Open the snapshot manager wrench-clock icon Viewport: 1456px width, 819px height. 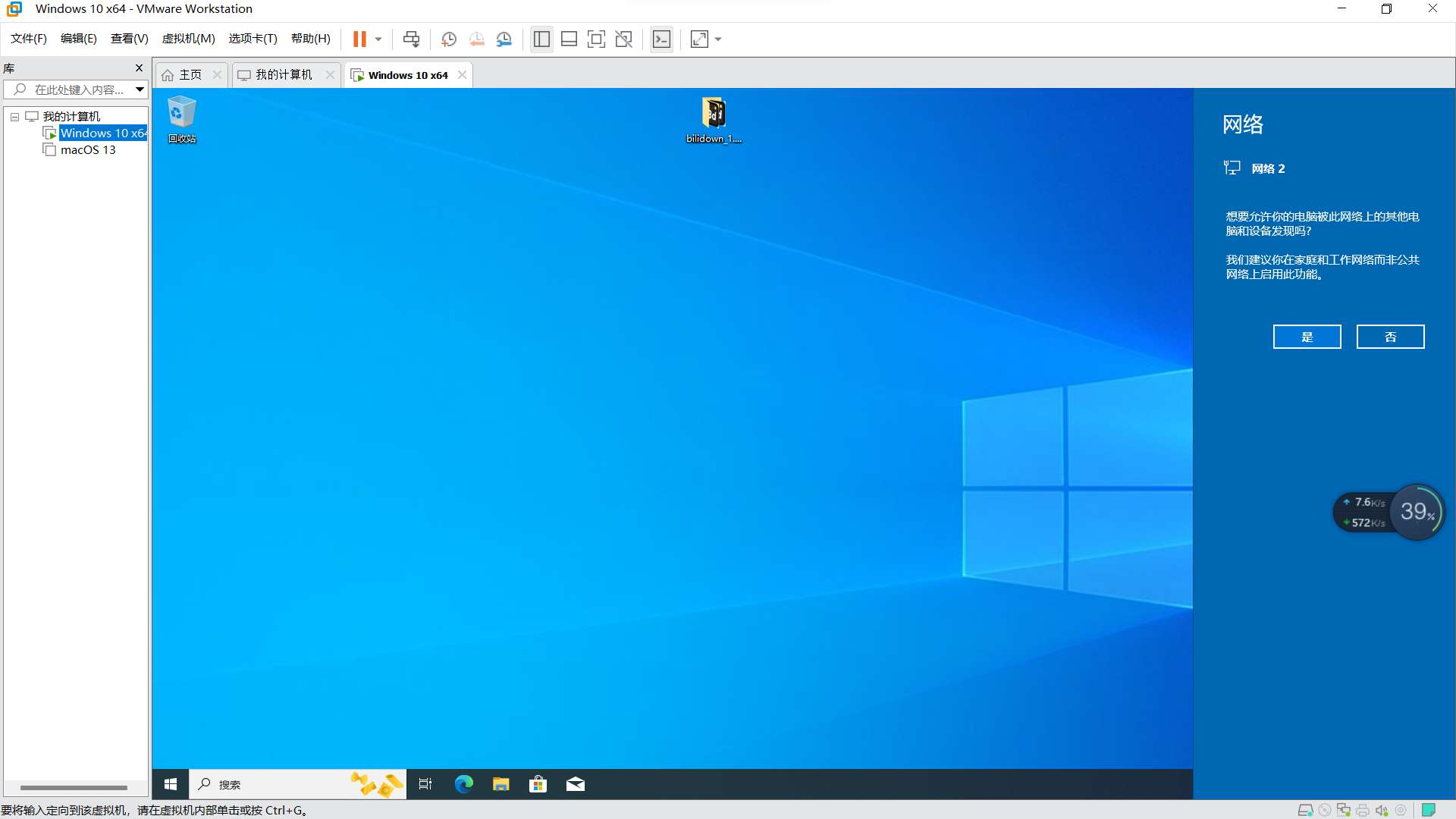coord(504,39)
